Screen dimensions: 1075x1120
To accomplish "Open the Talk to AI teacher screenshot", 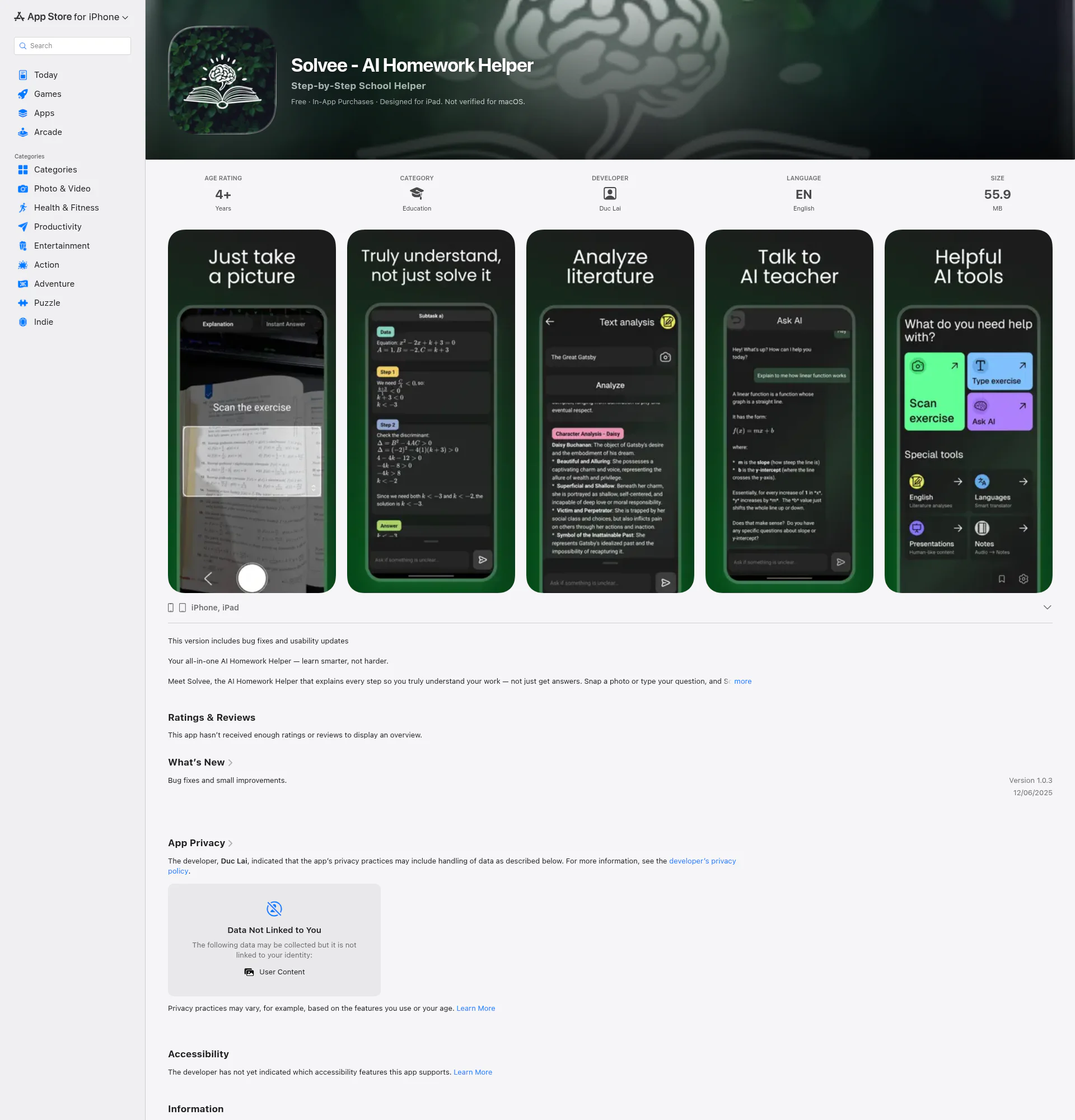I will coord(789,412).
